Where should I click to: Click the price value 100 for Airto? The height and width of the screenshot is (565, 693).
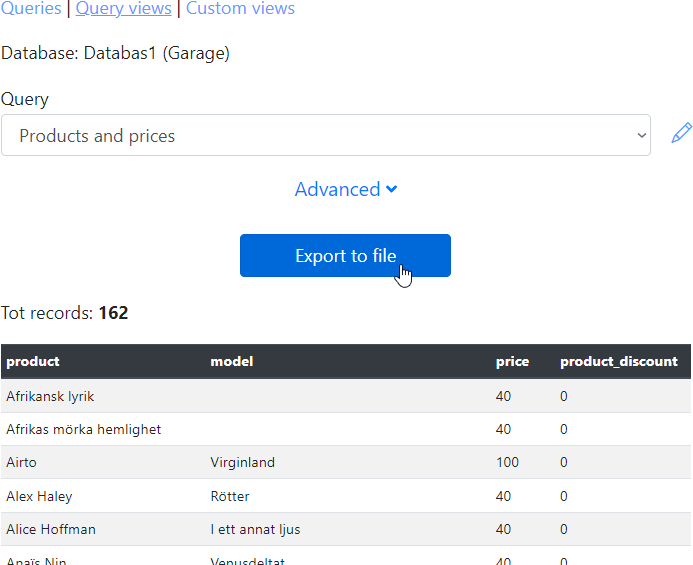click(508, 463)
